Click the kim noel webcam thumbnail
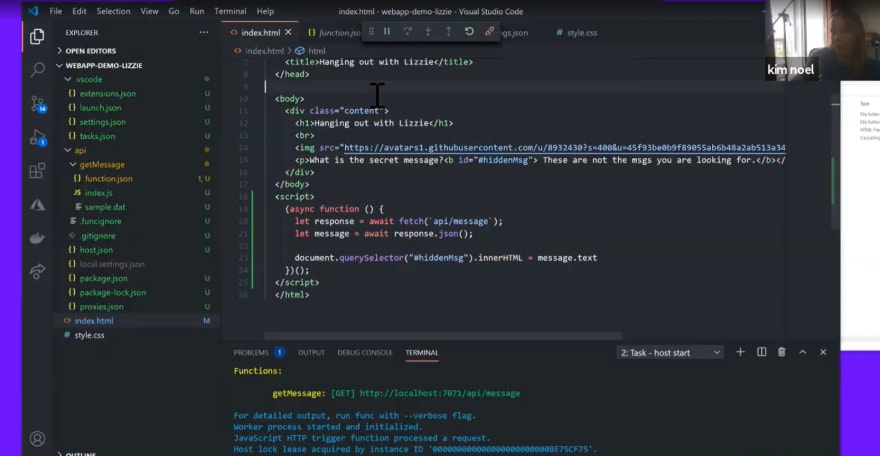Screen dimensions: 880x456 [823, 39]
